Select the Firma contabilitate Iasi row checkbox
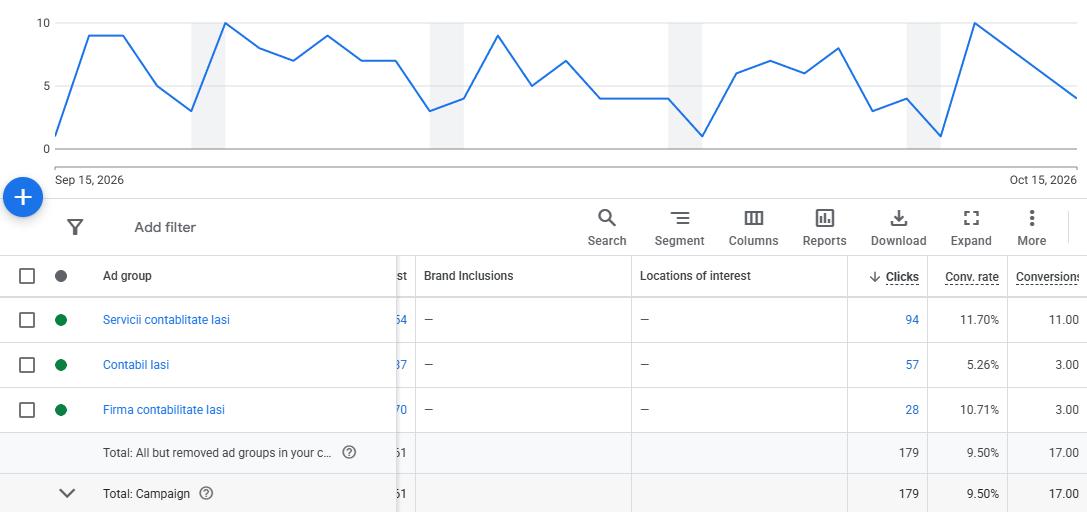Image resolution: width=1087 pixels, height=512 pixels. point(26,409)
